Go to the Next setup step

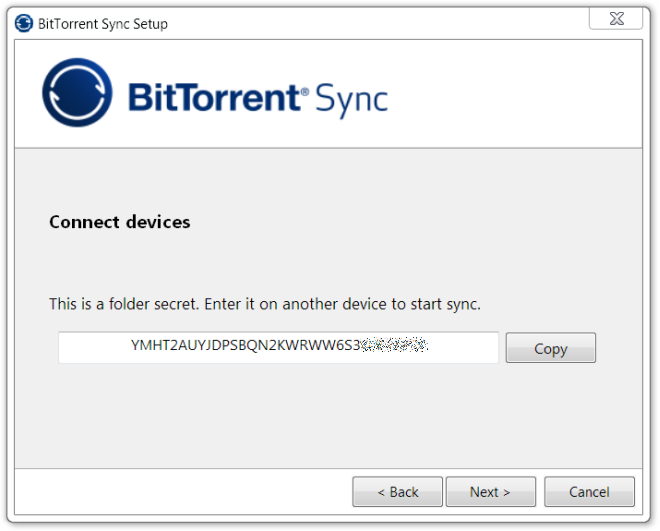coord(491,491)
